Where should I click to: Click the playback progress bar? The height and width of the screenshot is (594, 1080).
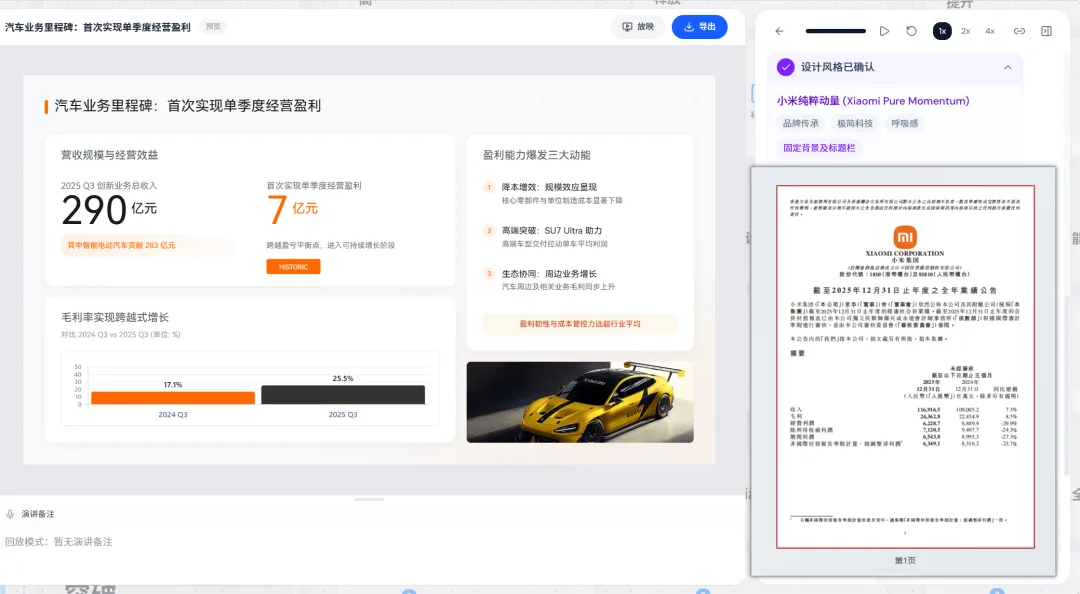(x=835, y=31)
